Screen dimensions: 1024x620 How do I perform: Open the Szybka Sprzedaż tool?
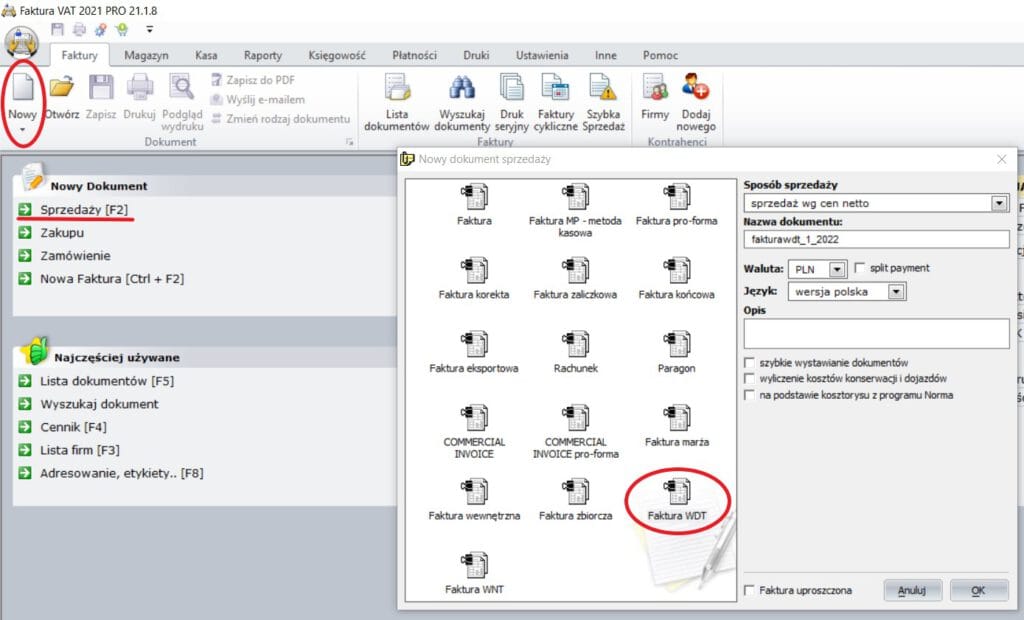[x=604, y=90]
